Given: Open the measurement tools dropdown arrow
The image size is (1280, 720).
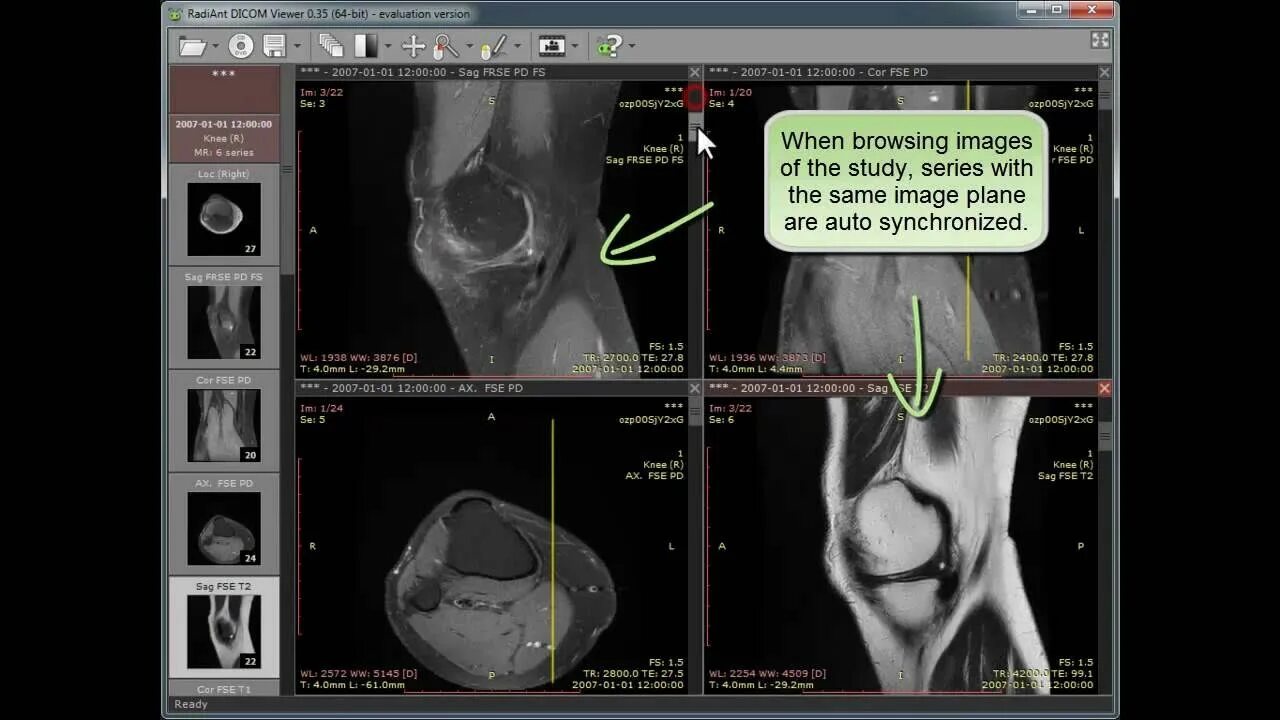Looking at the screenshot, I should tap(517, 46).
